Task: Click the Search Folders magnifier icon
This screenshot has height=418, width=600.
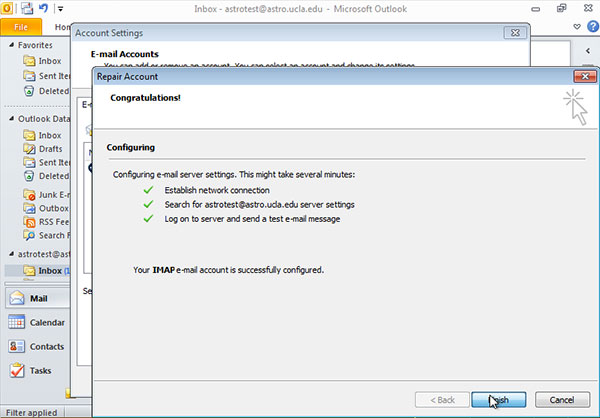Action: 29,235
